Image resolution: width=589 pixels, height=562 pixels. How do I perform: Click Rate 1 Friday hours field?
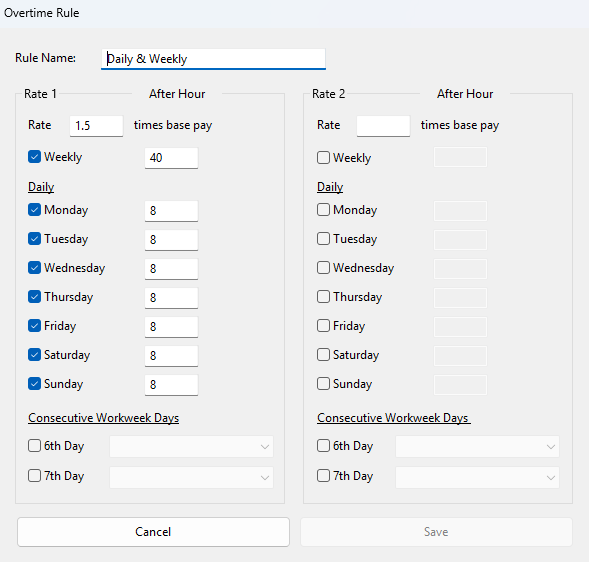pos(171,327)
